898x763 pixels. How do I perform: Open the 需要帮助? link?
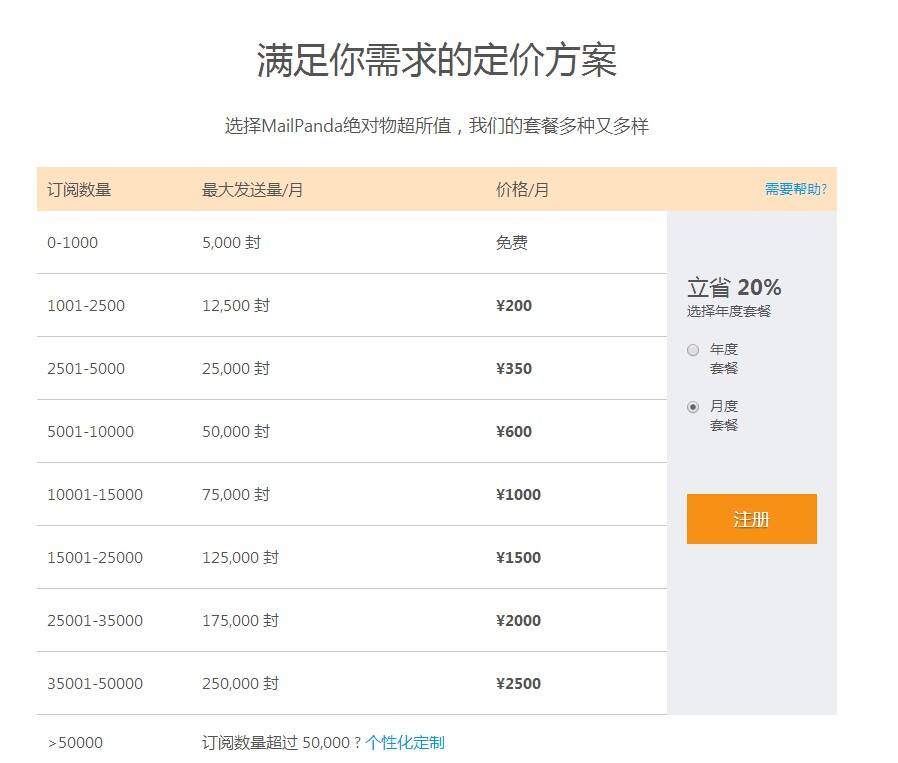pos(795,189)
